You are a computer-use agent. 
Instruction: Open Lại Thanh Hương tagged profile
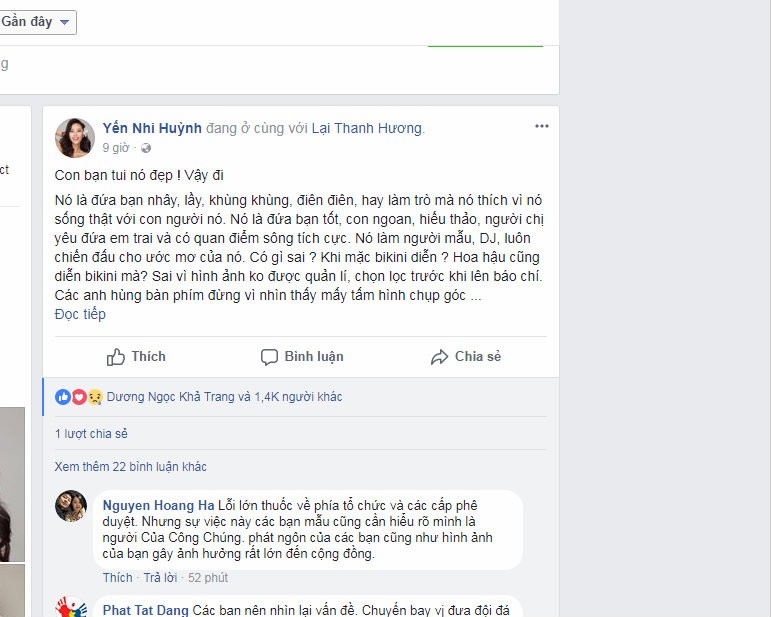[x=367, y=128]
